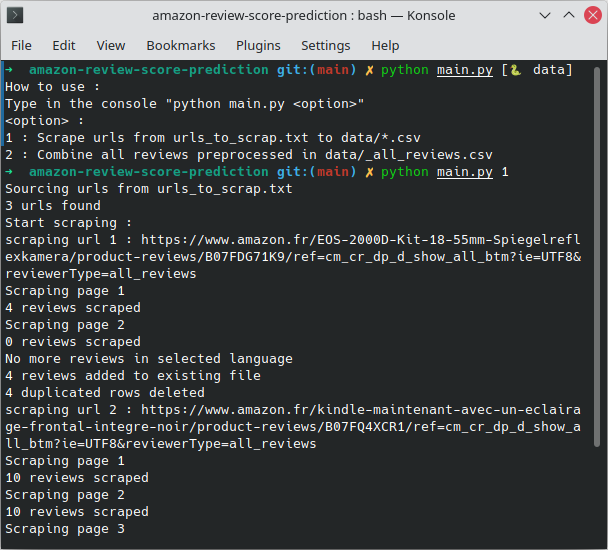Click the 'How to use :' line
This screenshot has width=608, height=550.
[x=52, y=87]
